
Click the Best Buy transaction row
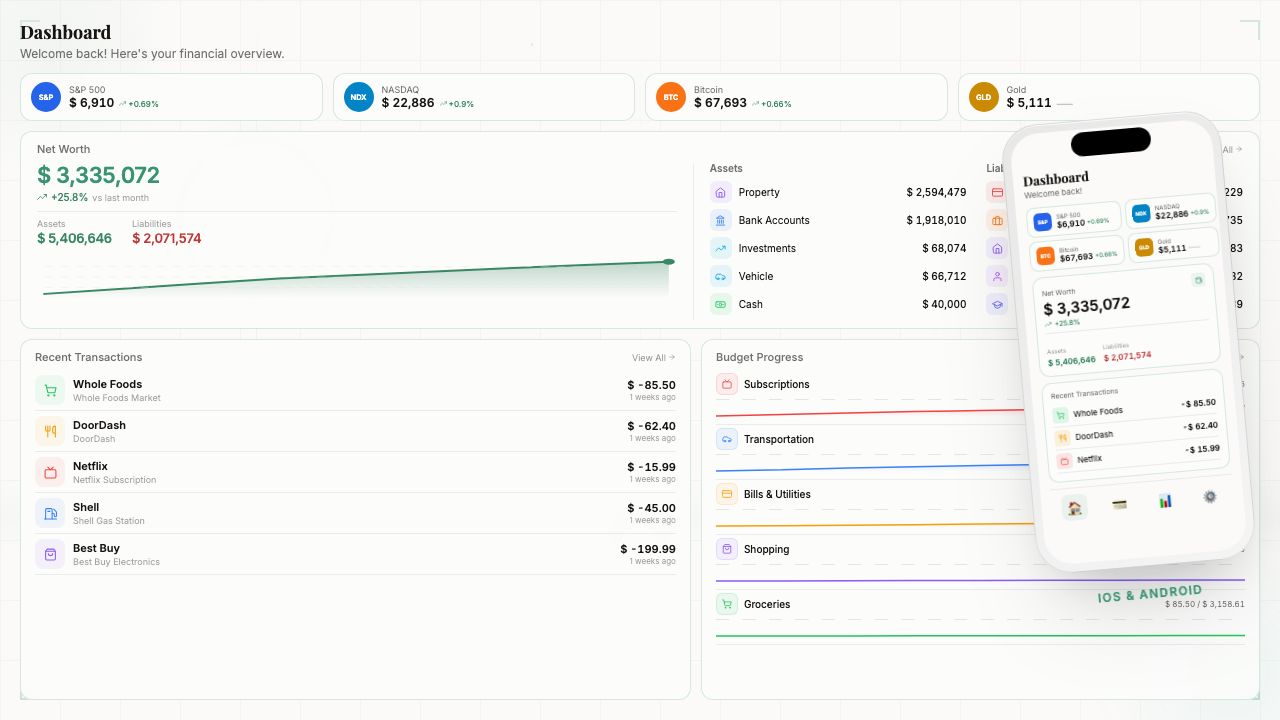tap(355, 554)
